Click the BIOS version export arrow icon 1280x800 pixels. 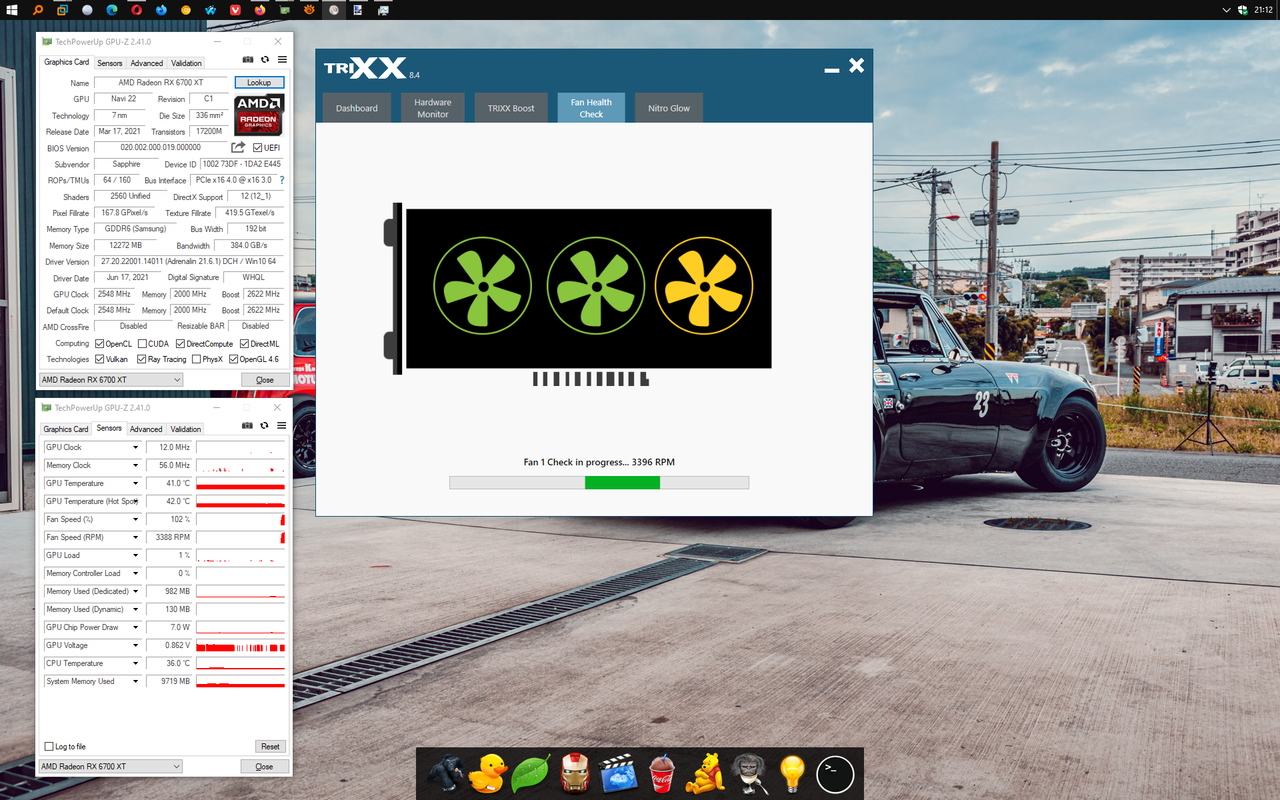tap(238, 147)
